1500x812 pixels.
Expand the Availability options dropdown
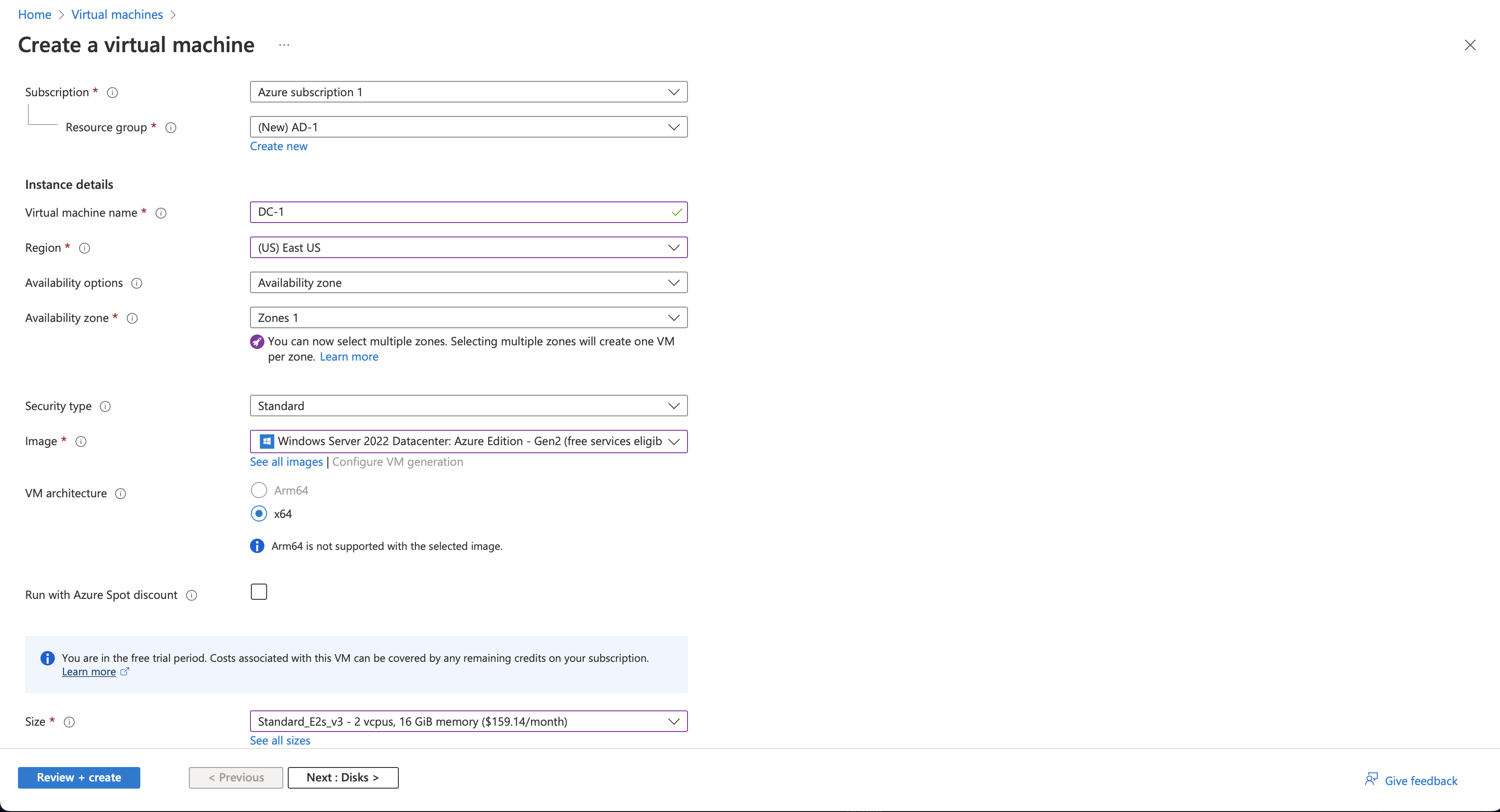click(469, 282)
